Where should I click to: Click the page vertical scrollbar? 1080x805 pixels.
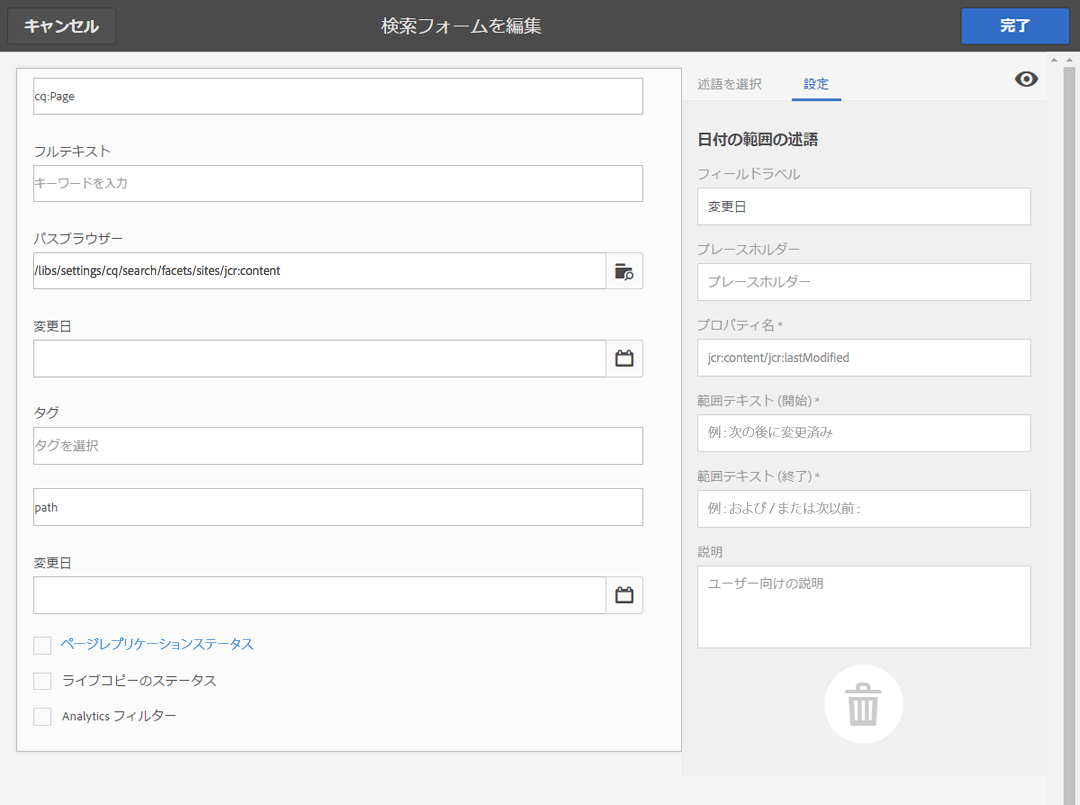[x=1069, y=434]
